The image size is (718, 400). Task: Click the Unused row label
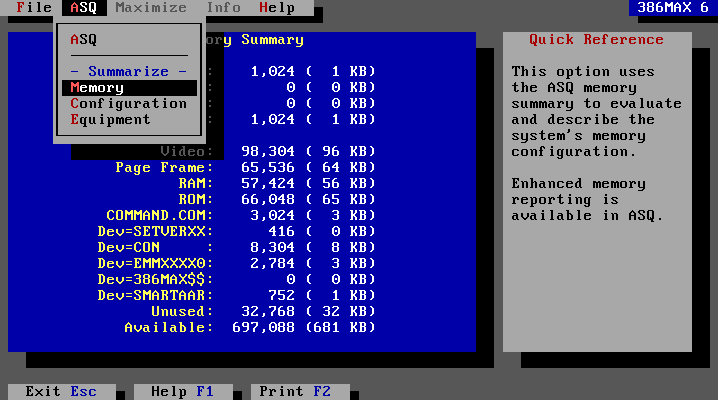click(182, 312)
